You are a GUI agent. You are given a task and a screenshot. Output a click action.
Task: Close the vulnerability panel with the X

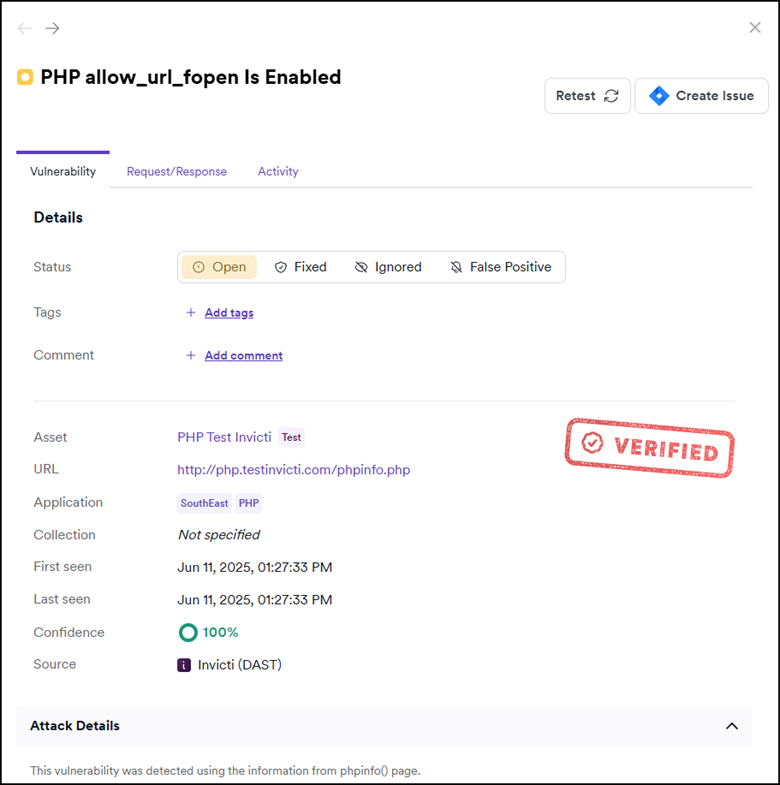click(x=755, y=27)
